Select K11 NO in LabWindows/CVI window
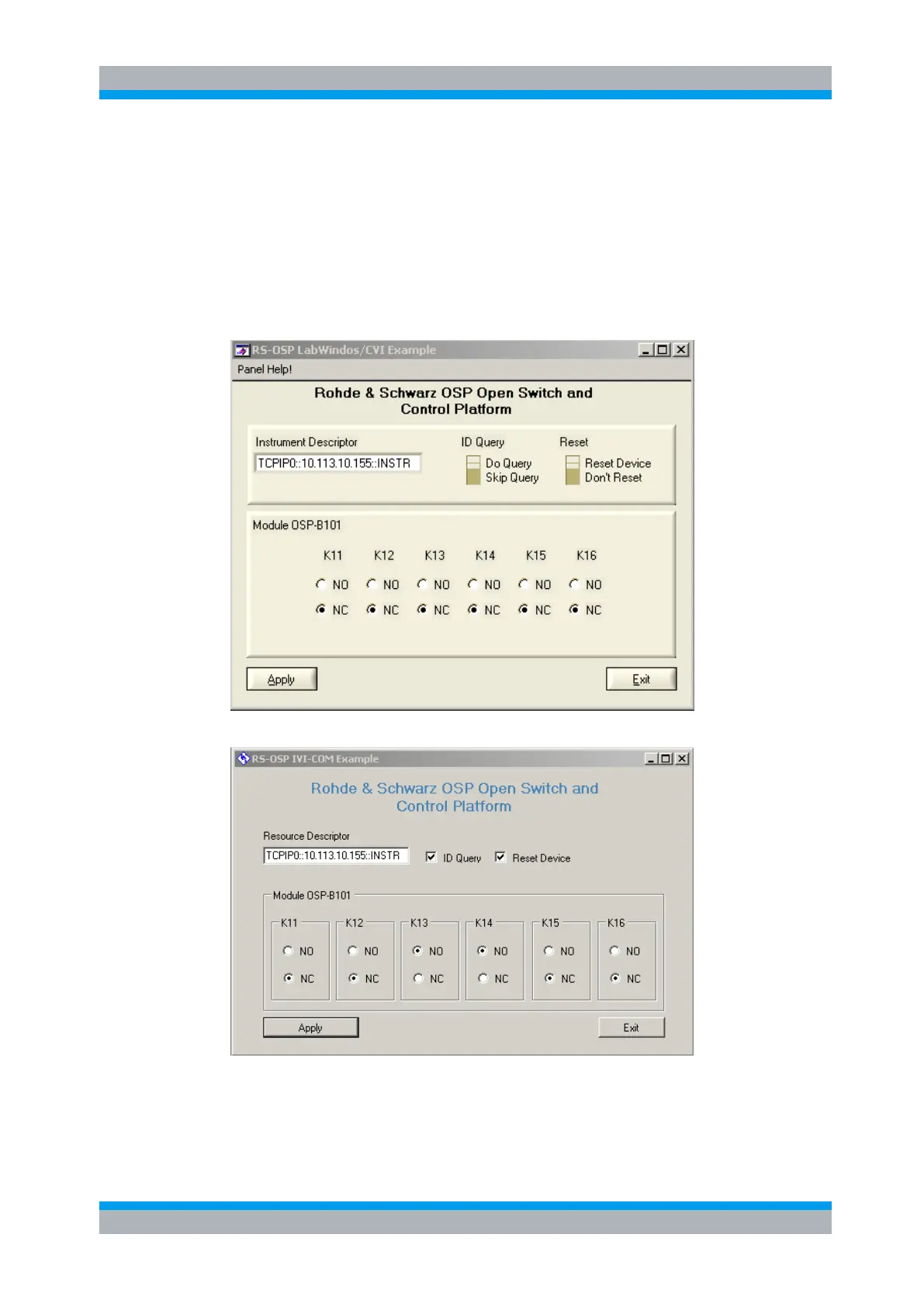 coord(321,584)
